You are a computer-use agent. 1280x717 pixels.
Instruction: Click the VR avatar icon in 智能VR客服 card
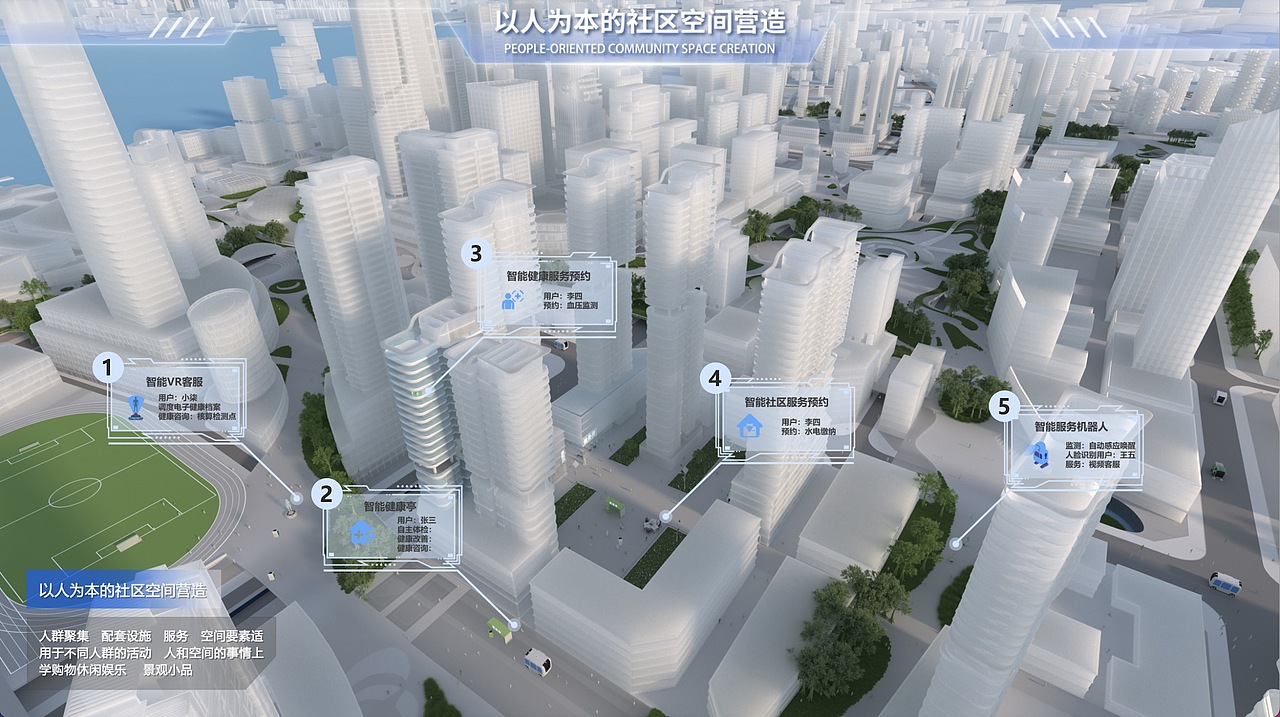134,406
